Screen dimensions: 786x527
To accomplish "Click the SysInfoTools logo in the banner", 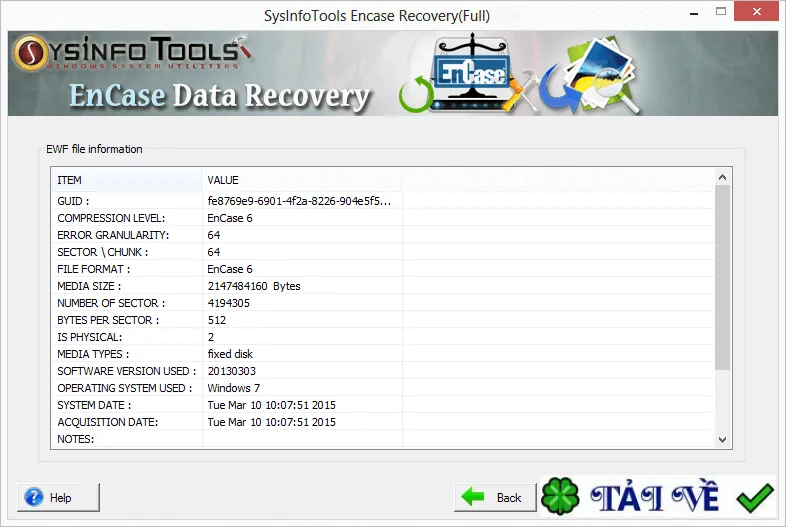I will (x=132, y=53).
